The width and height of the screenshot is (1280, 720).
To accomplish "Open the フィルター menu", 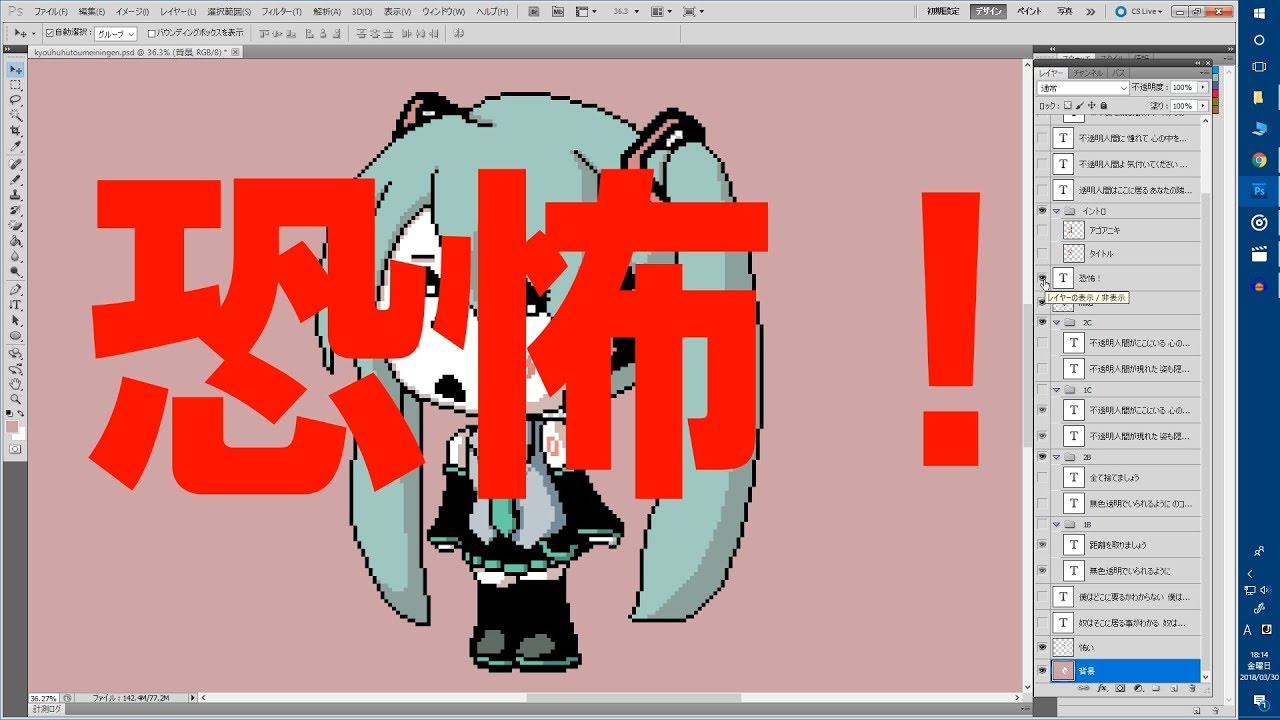I will click(x=281, y=11).
